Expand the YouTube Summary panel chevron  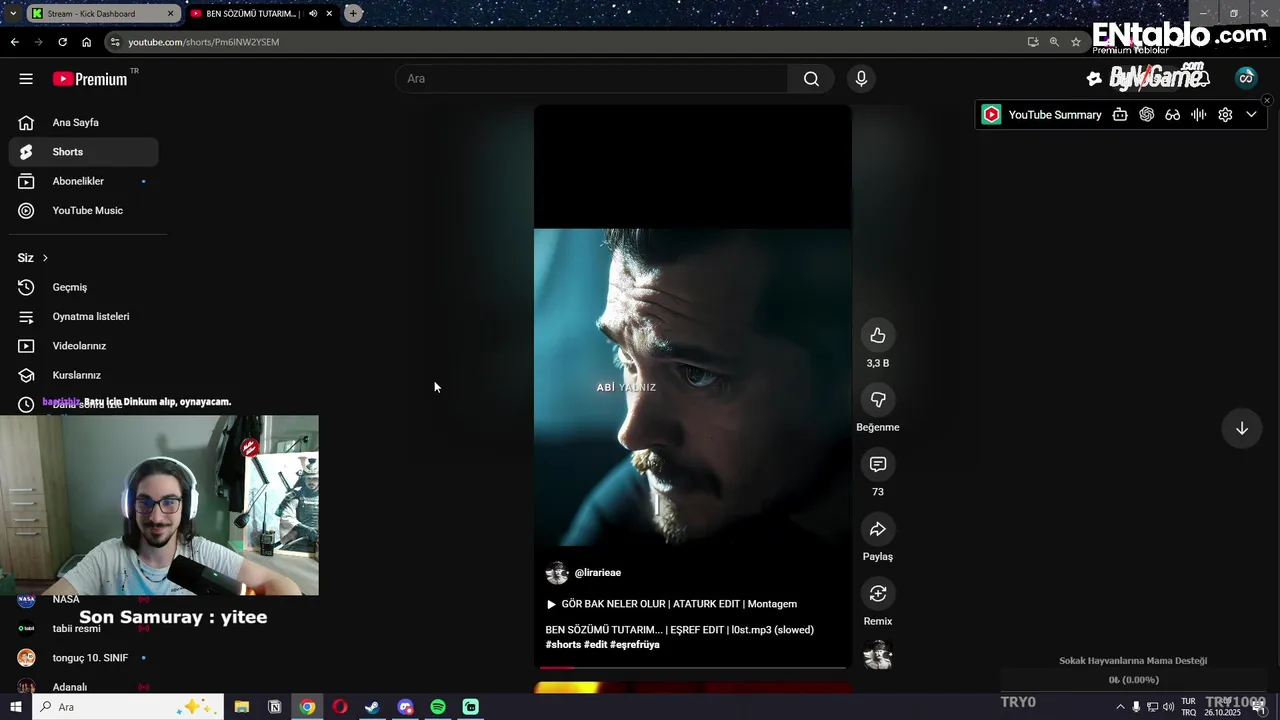click(x=1251, y=115)
